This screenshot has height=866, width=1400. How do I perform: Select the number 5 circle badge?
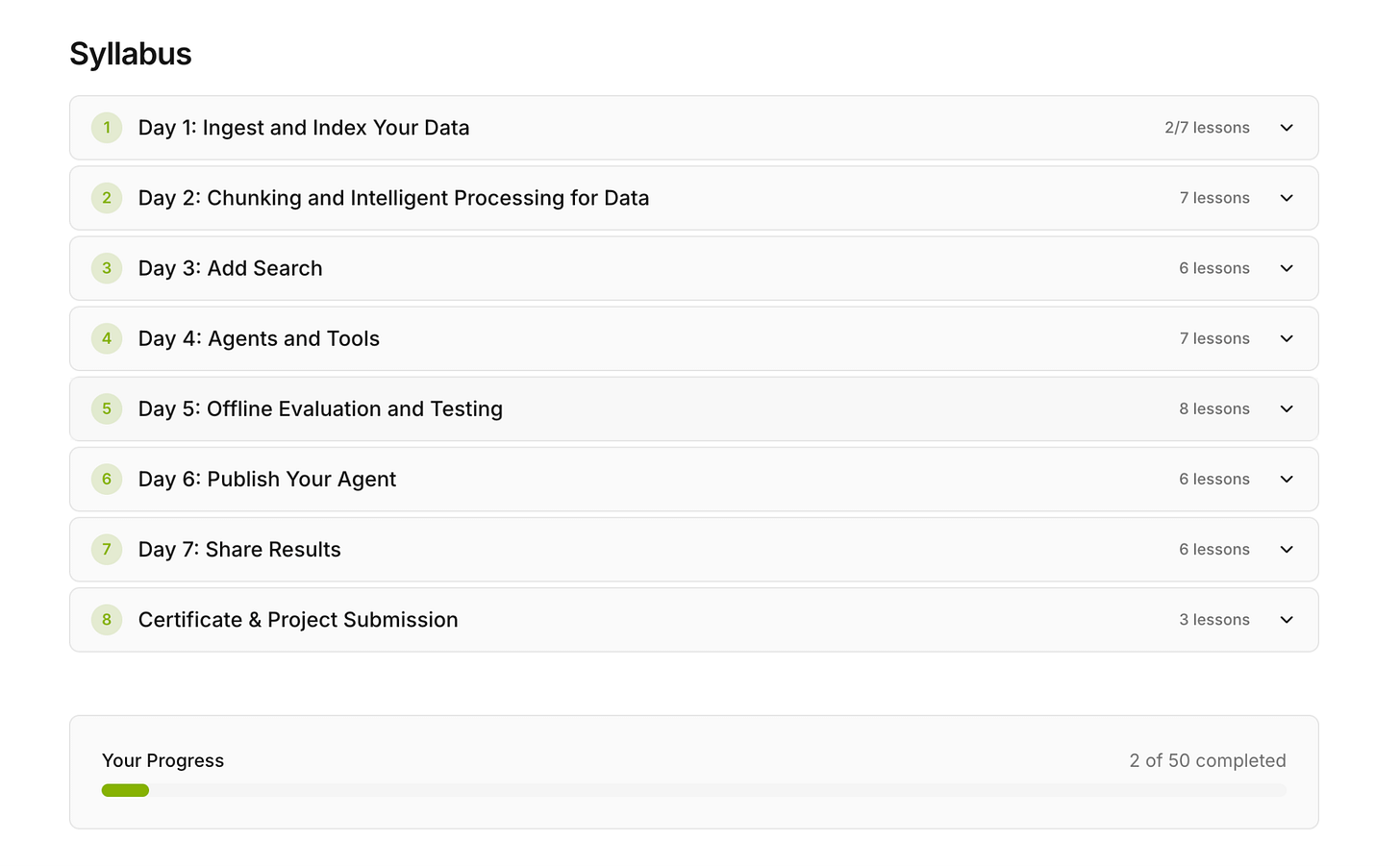pyautogui.click(x=107, y=408)
